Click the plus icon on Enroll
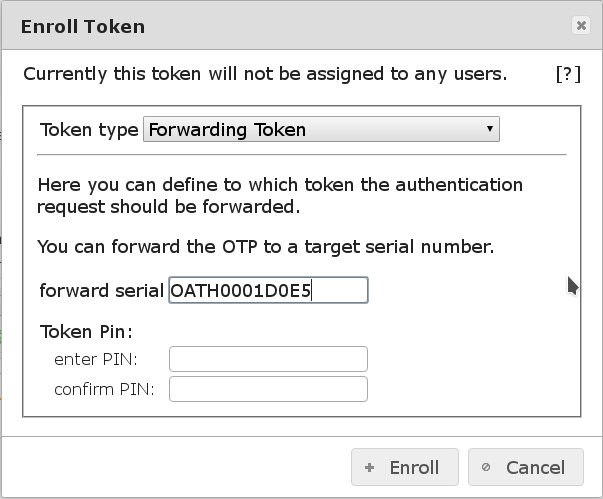The height and width of the screenshot is (499, 603). pyautogui.click(x=370, y=467)
